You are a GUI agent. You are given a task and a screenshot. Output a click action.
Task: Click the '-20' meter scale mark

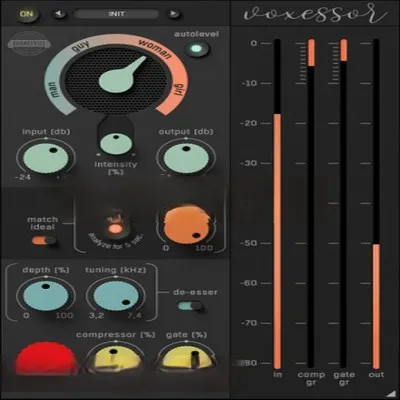tap(249, 123)
